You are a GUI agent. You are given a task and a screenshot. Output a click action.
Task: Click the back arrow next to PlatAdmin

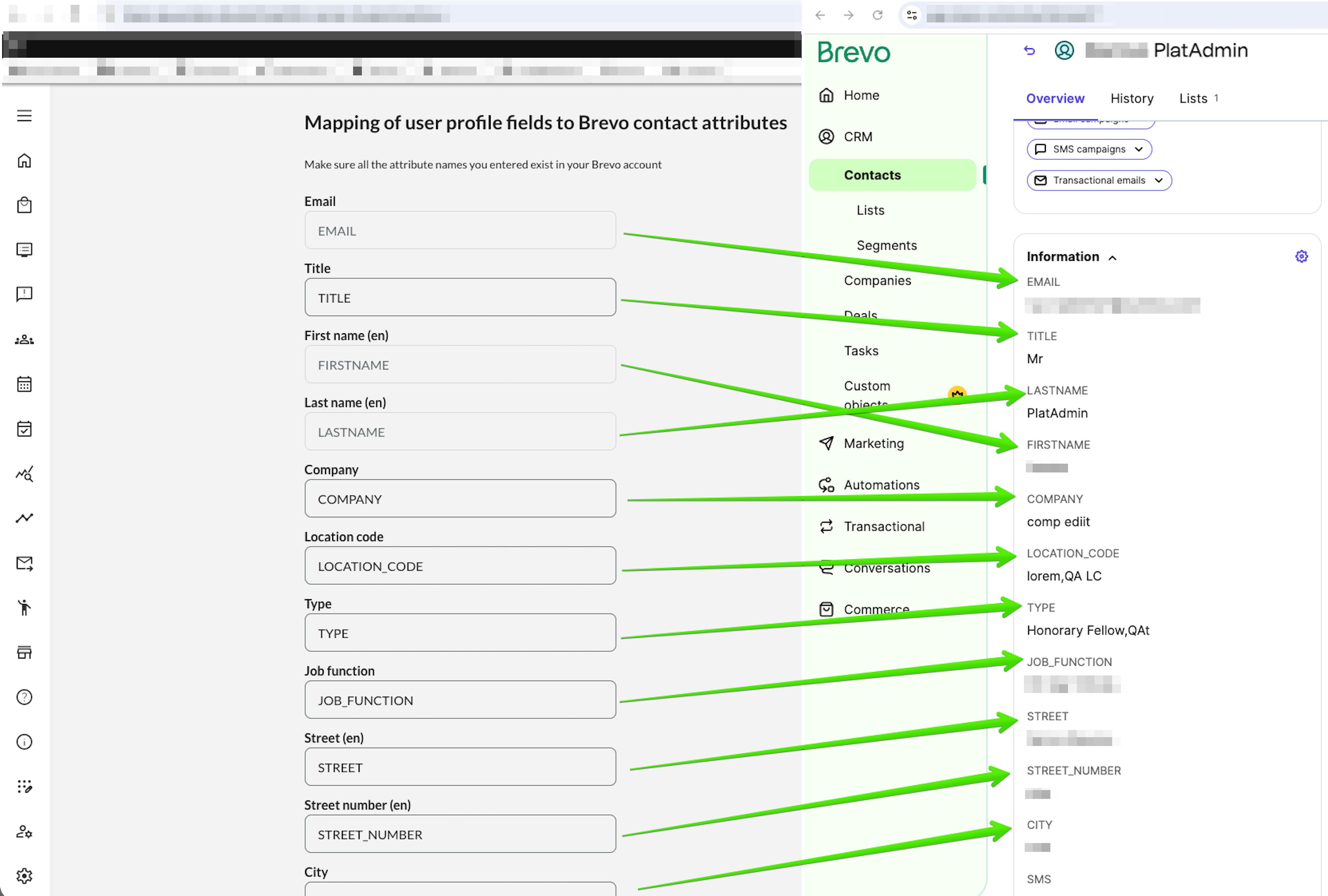tap(1030, 50)
